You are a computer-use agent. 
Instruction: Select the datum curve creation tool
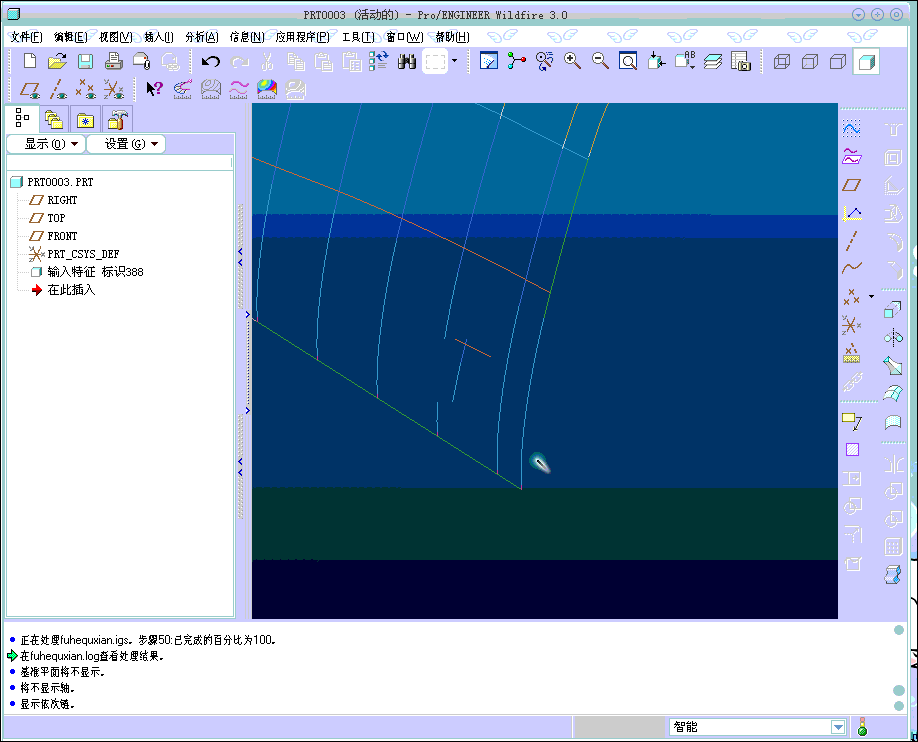852,268
